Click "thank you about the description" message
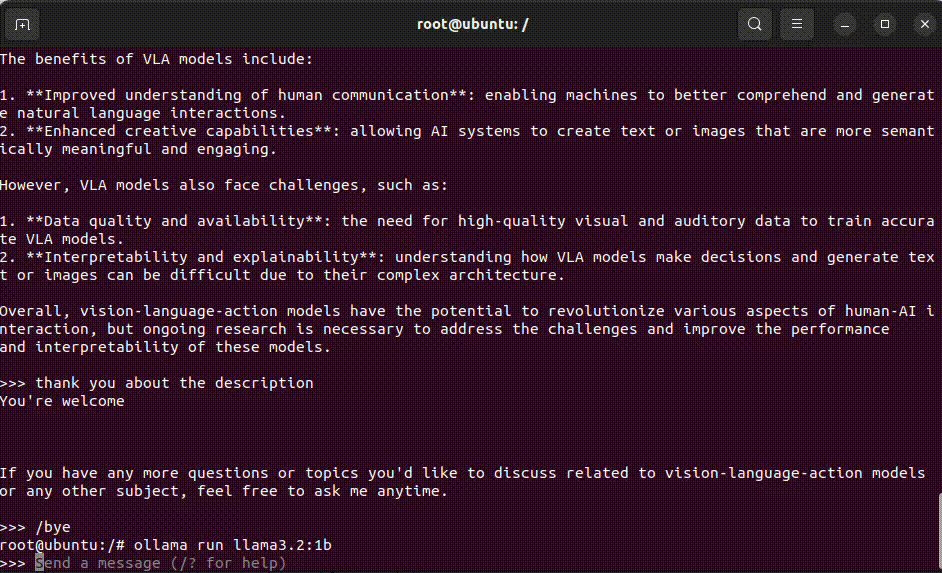The height and width of the screenshot is (573, 942). coord(174,383)
